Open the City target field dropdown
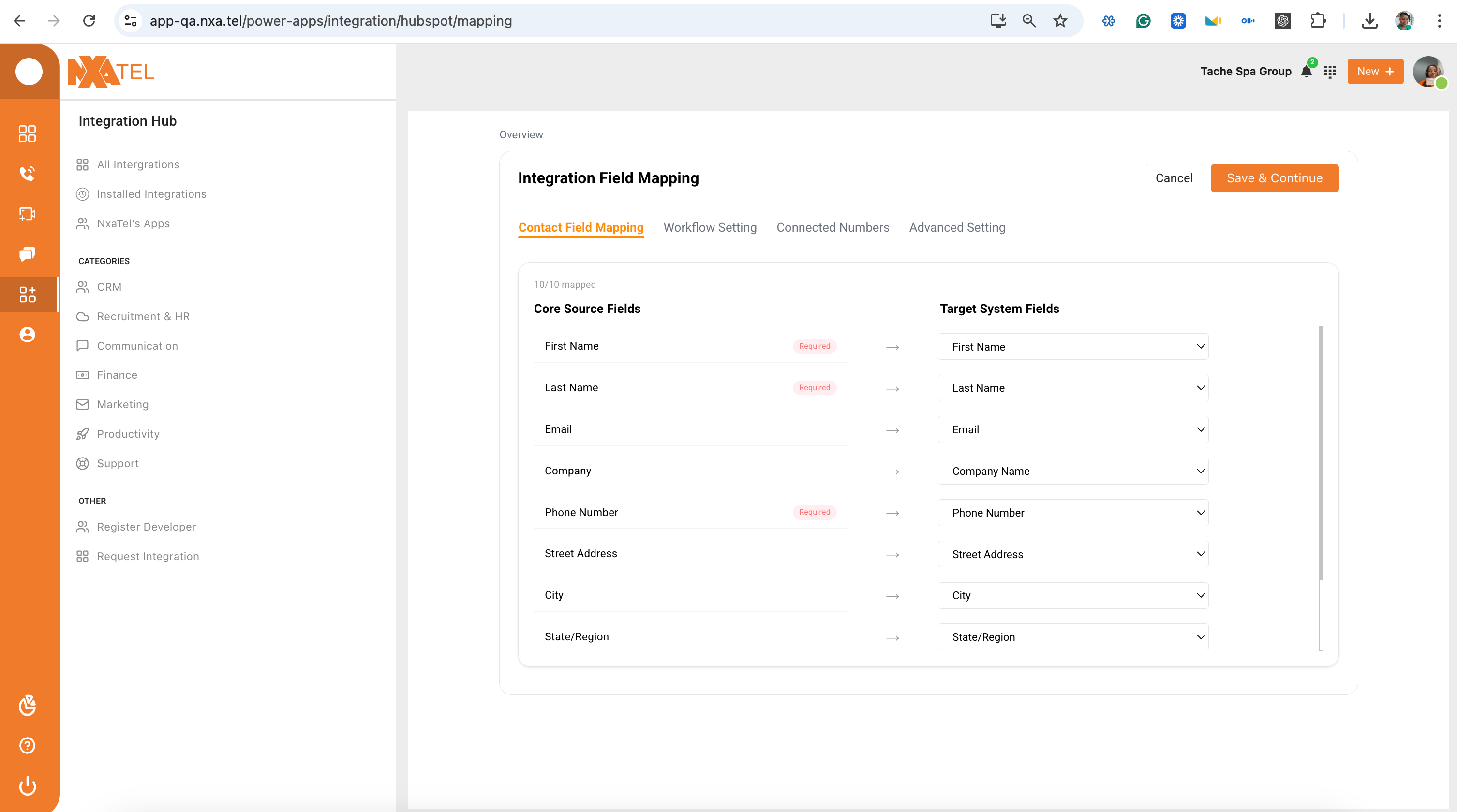The height and width of the screenshot is (812, 1457). click(x=1072, y=595)
